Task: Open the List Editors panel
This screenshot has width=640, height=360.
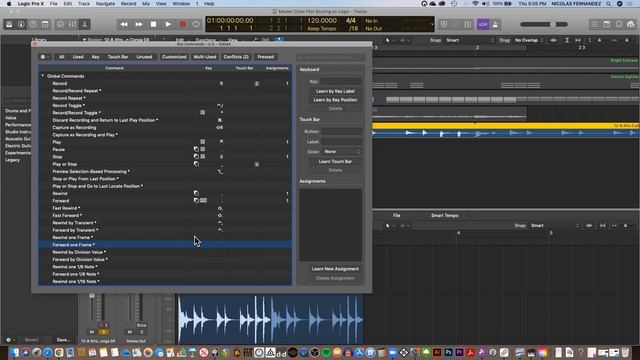Action: 595,24
